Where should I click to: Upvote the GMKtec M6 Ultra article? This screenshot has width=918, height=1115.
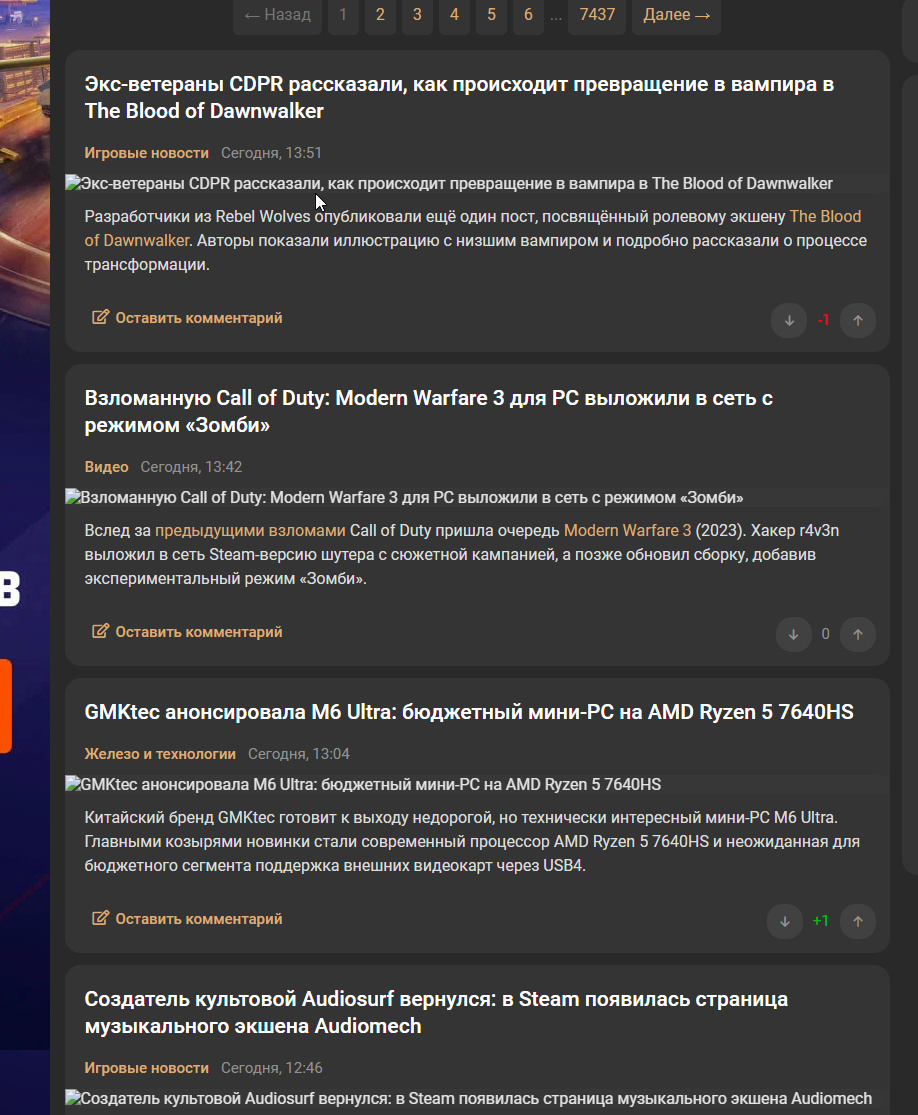[x=858, y=921]
